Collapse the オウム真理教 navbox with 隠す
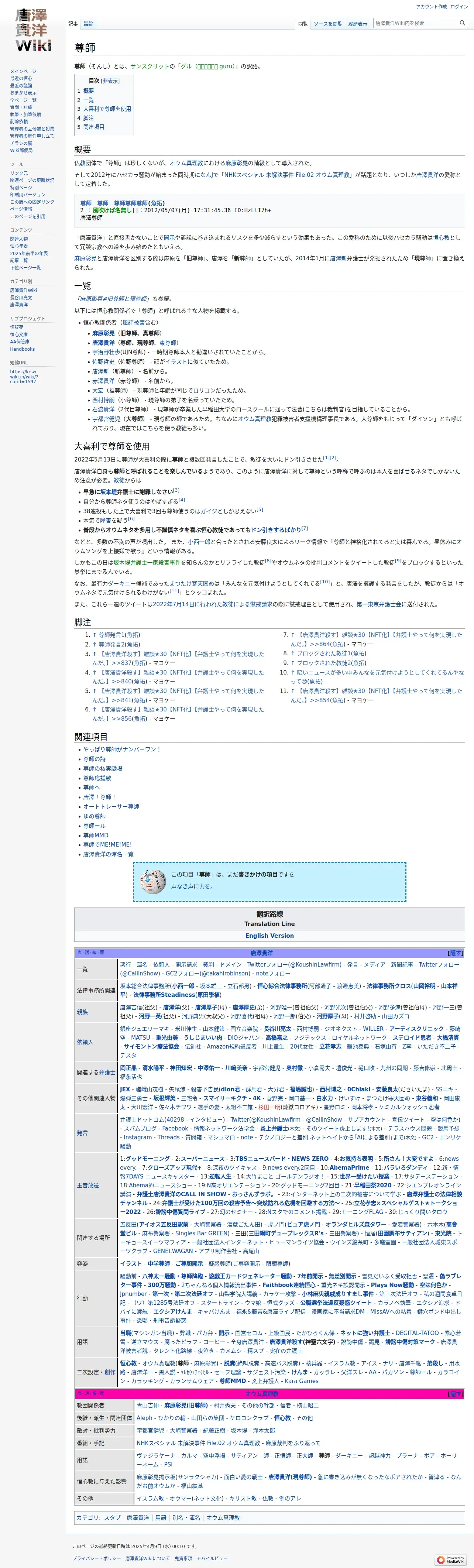This screenshot has width=474, height=1568. point(455,1393)
